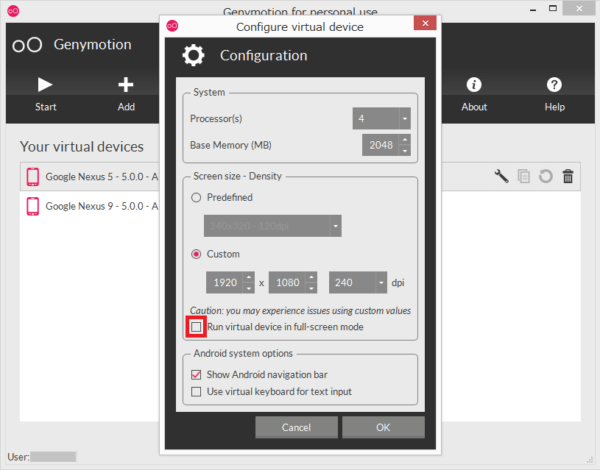Image resolution: width=600 pixels, height=470 pixels.
Task: Click the Configuration gear icon
Action: pos(193,55)
